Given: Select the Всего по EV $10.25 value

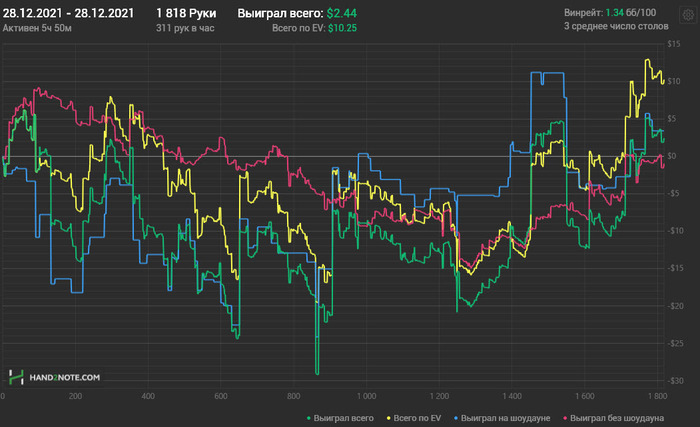Looking at the screenshot, I should [x=314, y=29].
